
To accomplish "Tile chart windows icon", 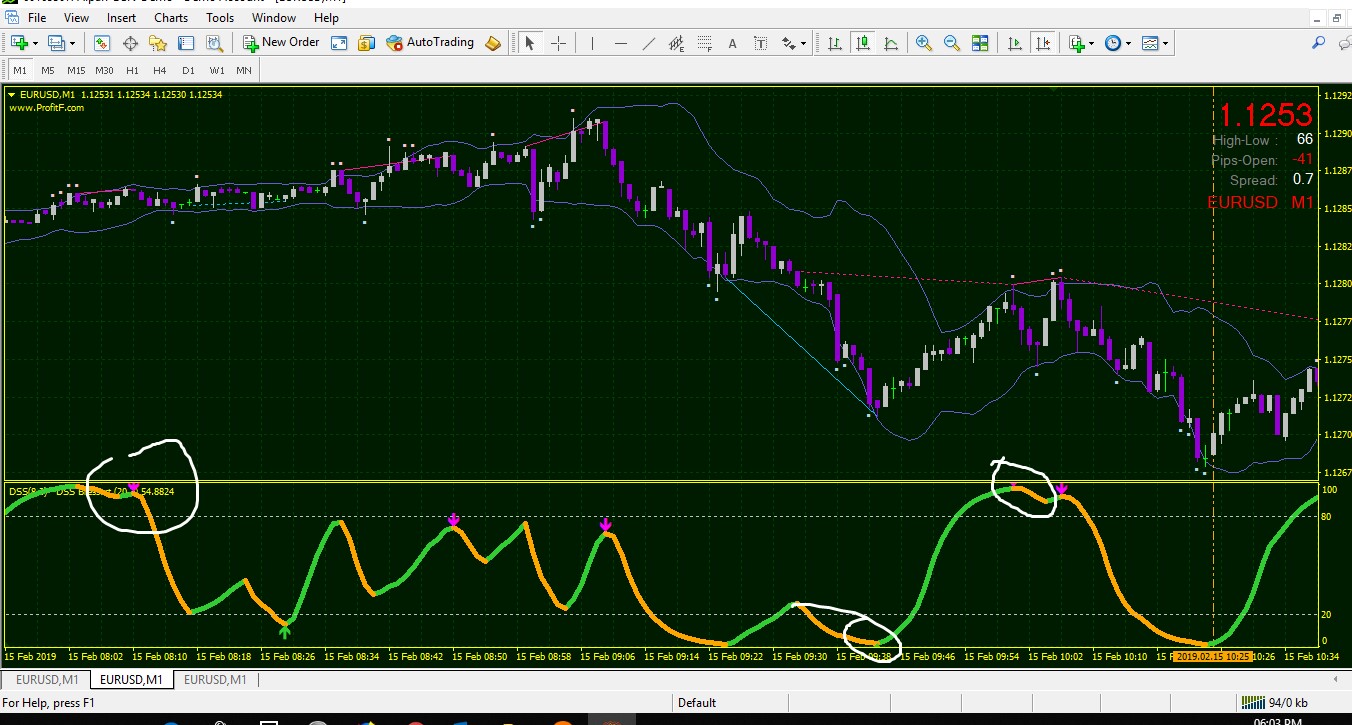I will [x=980, y=43].
